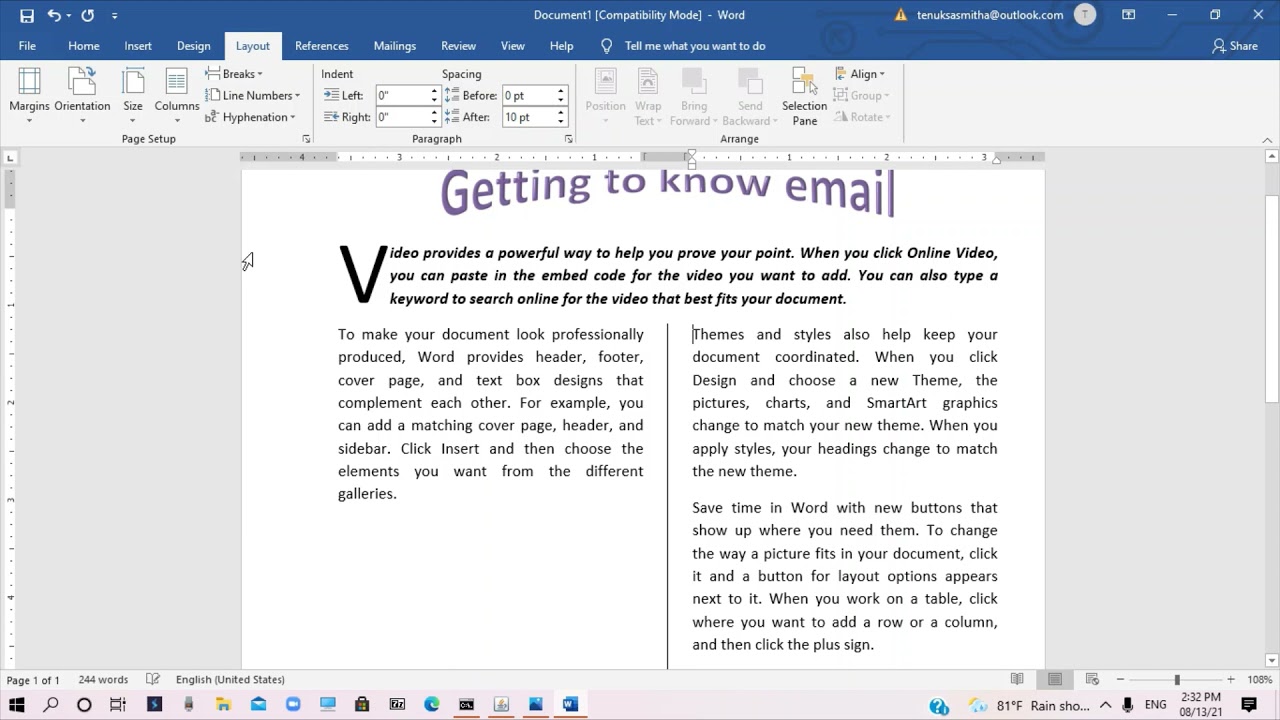Switch to the Home tab

(x=84, y=46)
